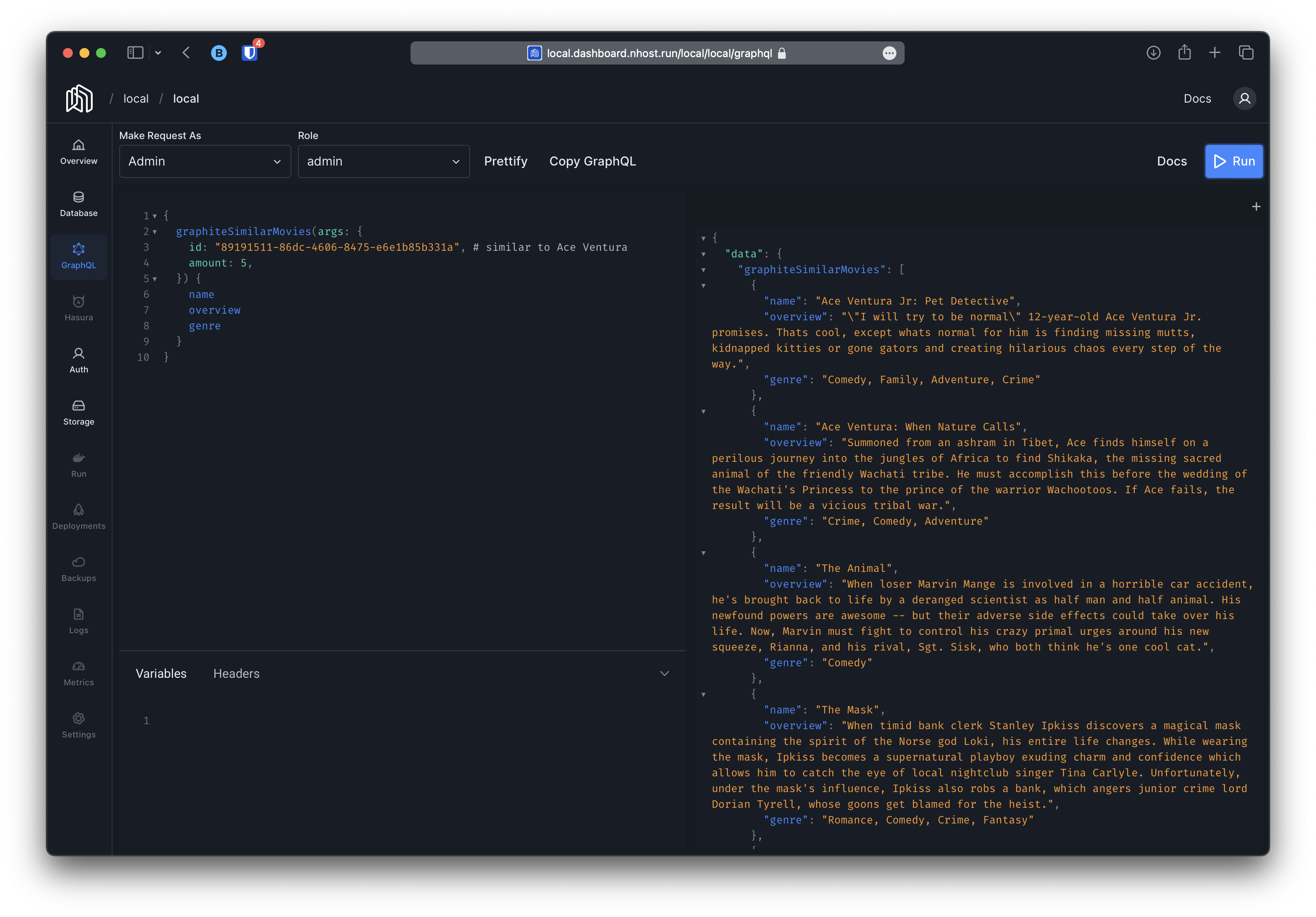Open the Storage section
This screenshot has height=917, width=1316.
[79, 413]
